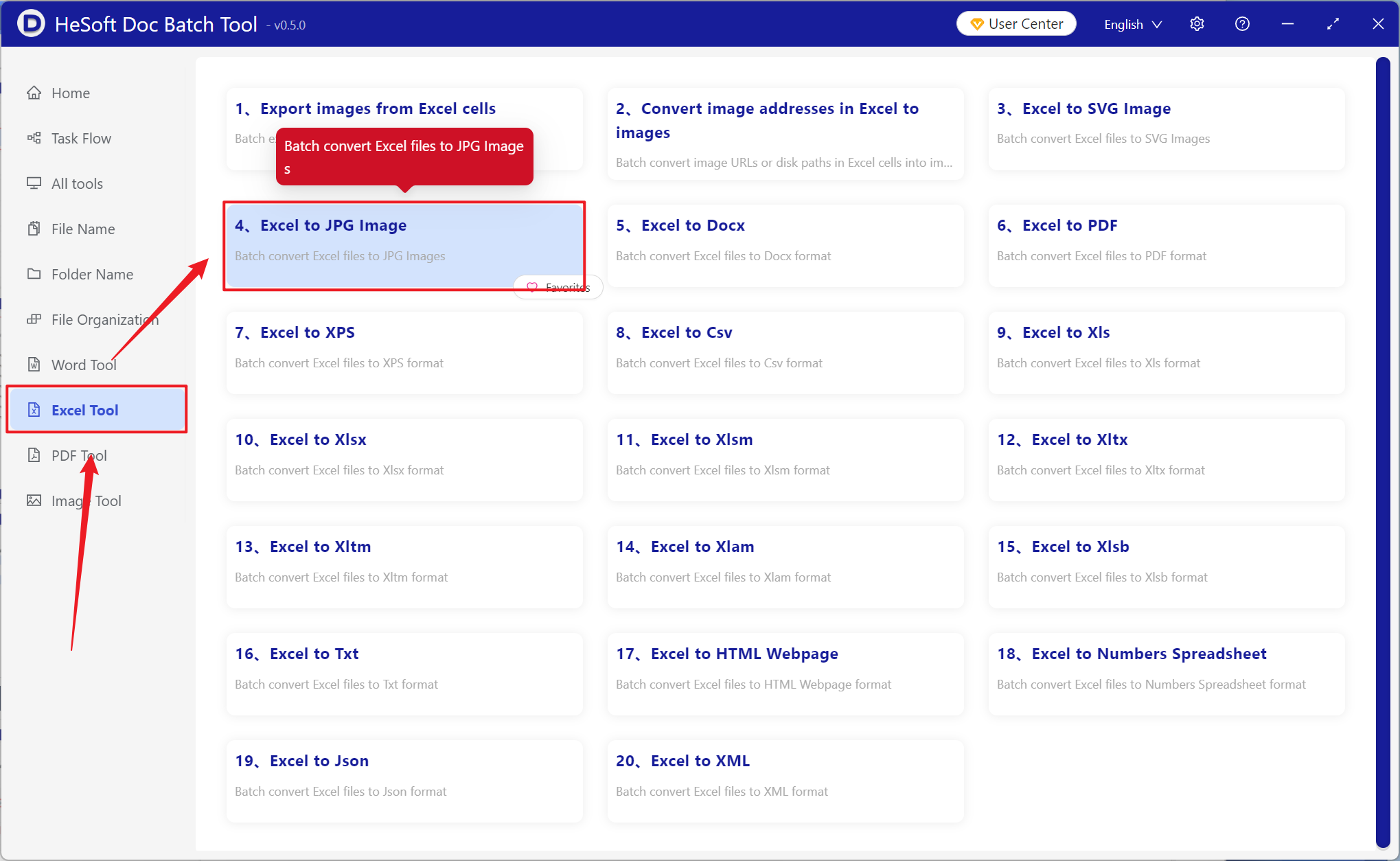The image size is (1400, 861).
Task: Open Excel to Docx tool
Action: [785, 246]
